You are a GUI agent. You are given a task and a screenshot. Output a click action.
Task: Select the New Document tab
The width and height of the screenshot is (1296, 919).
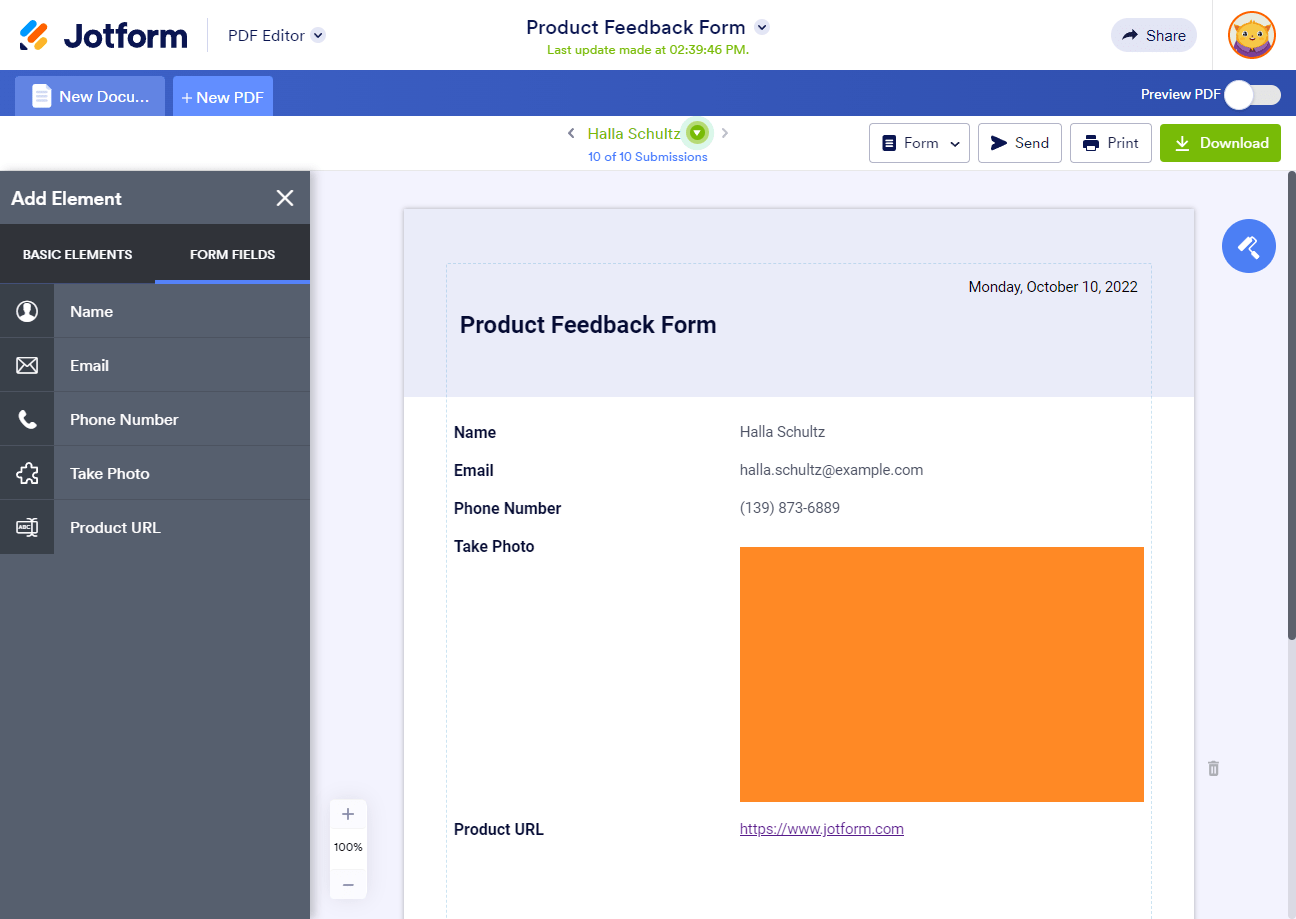[x=90, y=97]
